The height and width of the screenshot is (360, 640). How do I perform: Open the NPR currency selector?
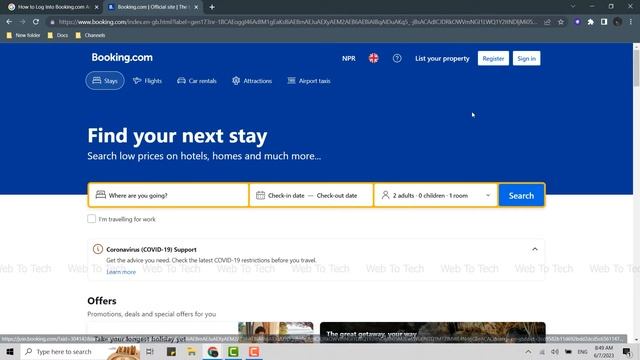349,58
